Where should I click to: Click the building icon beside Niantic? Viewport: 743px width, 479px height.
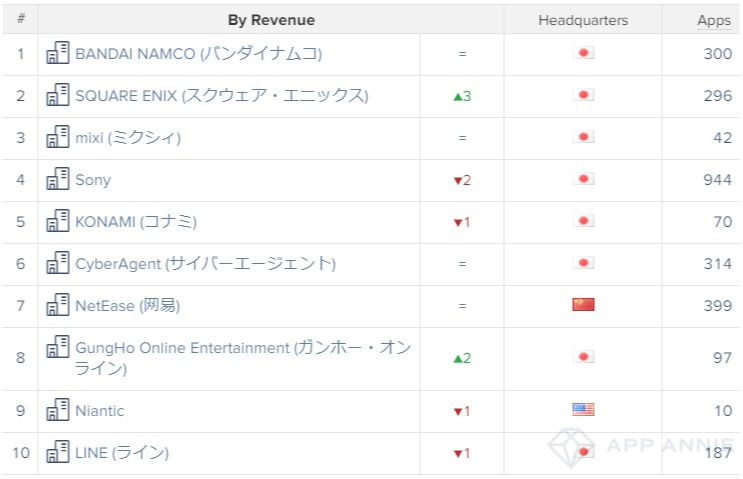58,410
